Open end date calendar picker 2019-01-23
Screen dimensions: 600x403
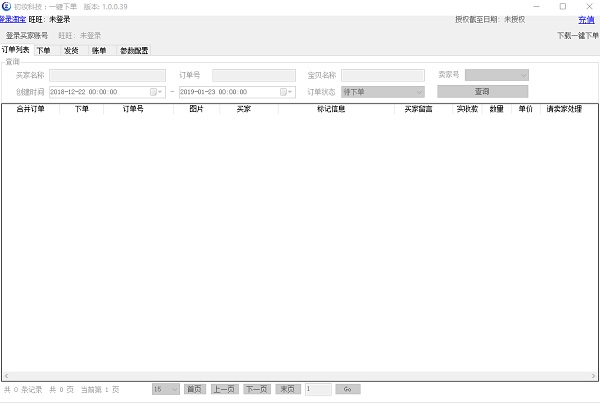point(286,92)
